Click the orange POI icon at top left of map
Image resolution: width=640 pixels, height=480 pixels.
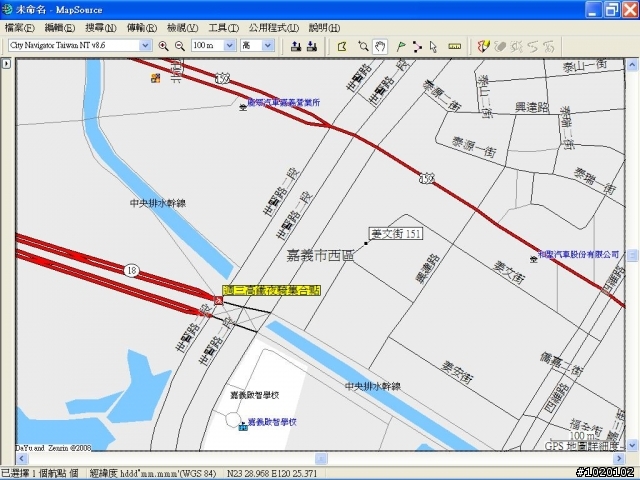coord(156,78)
